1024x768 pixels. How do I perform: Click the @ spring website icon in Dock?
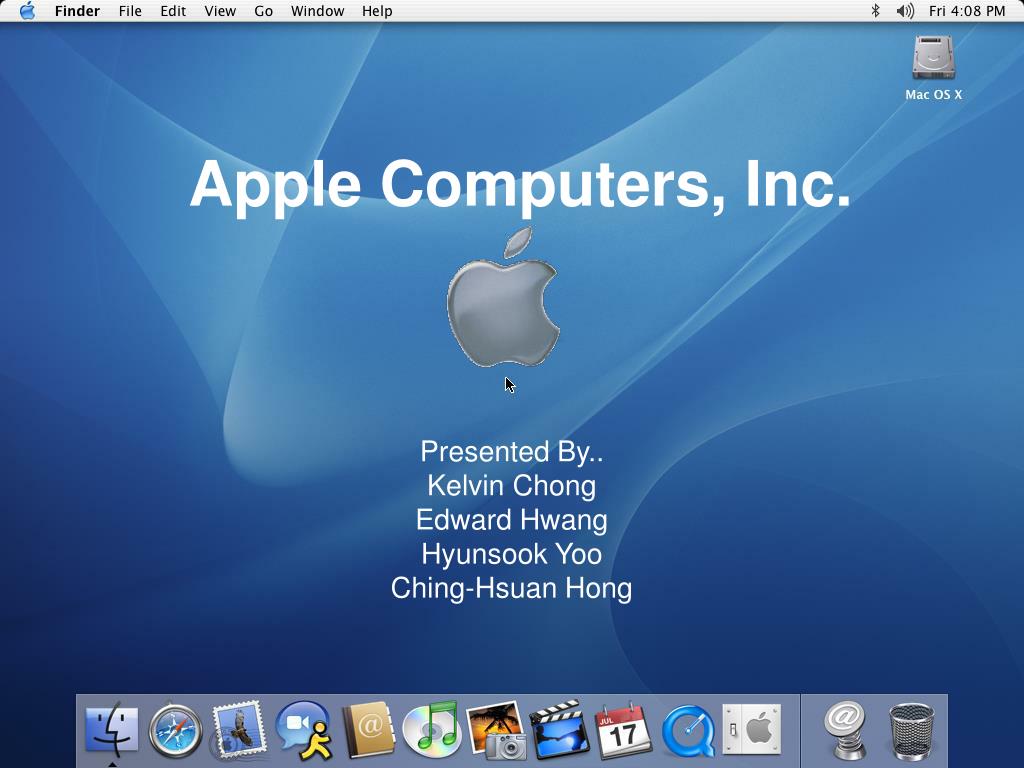click(846, 730)
